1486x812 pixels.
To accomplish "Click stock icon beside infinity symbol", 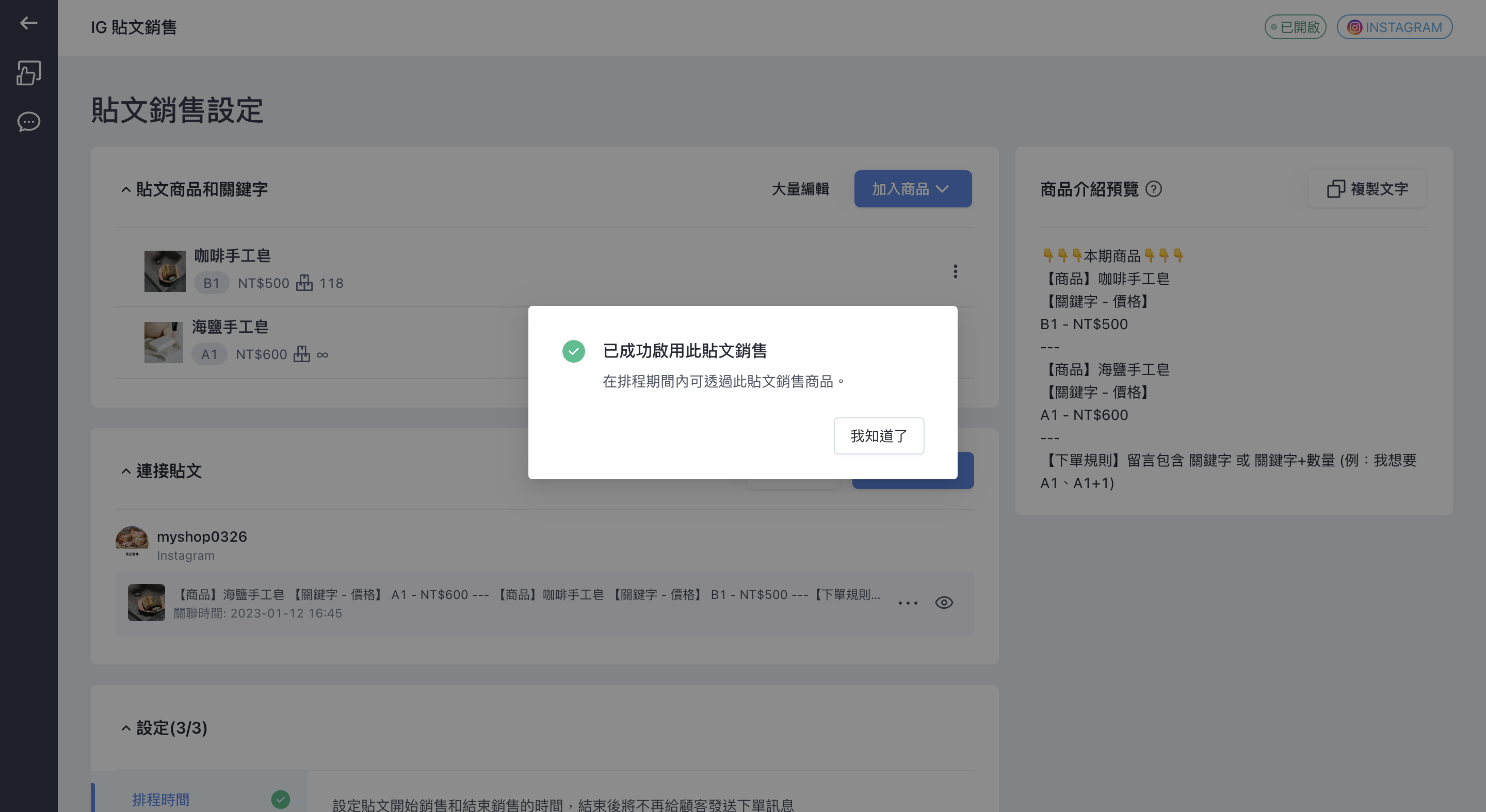I will (302, 354).
